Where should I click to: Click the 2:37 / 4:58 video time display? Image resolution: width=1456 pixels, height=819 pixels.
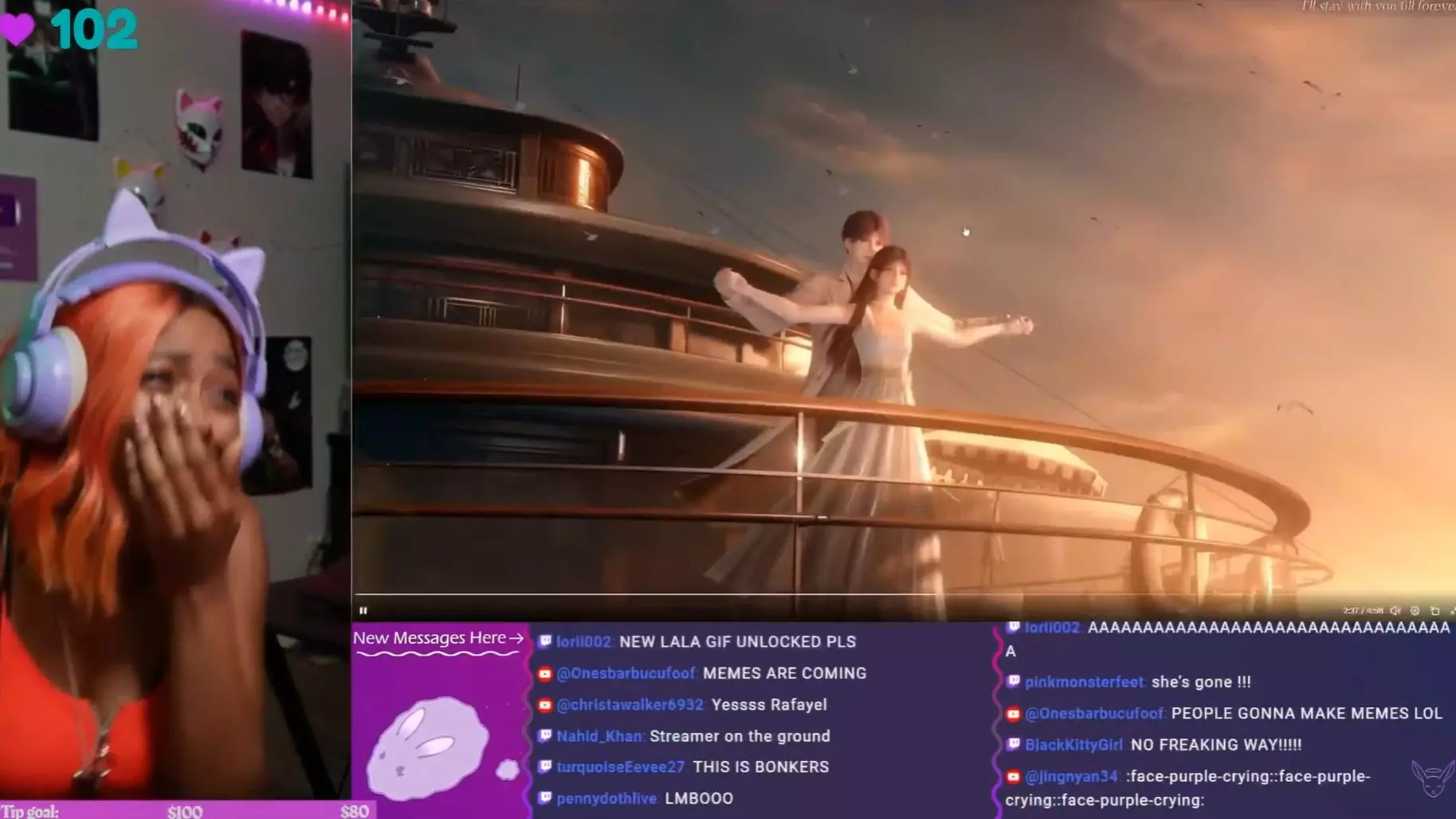(x=1363, y=611)
